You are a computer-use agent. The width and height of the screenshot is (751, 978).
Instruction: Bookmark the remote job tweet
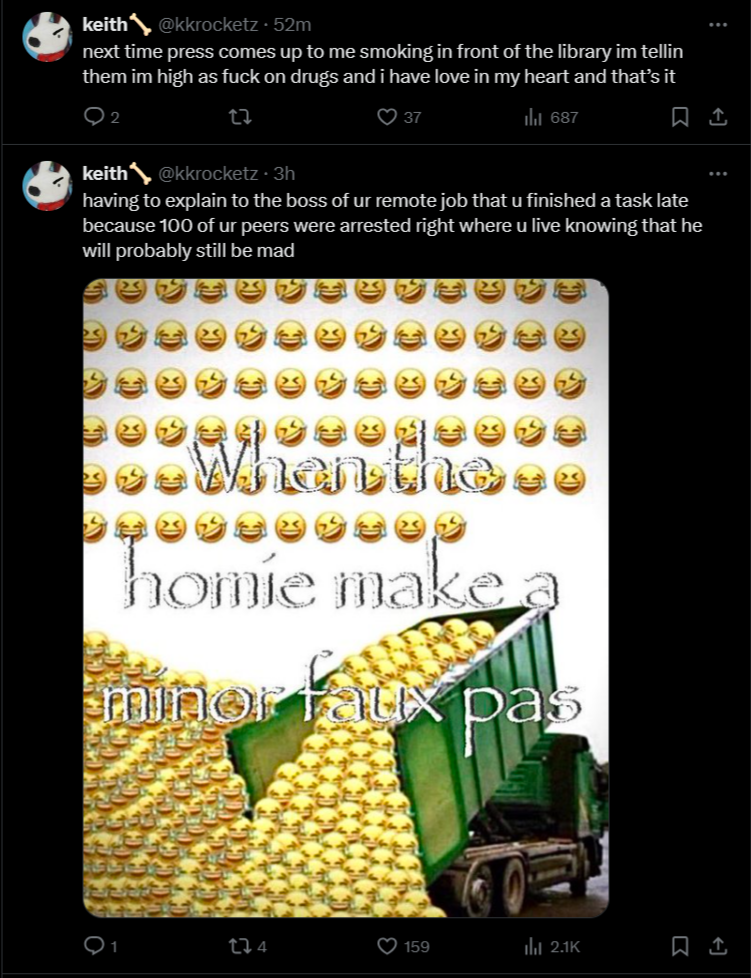[679, 946]
